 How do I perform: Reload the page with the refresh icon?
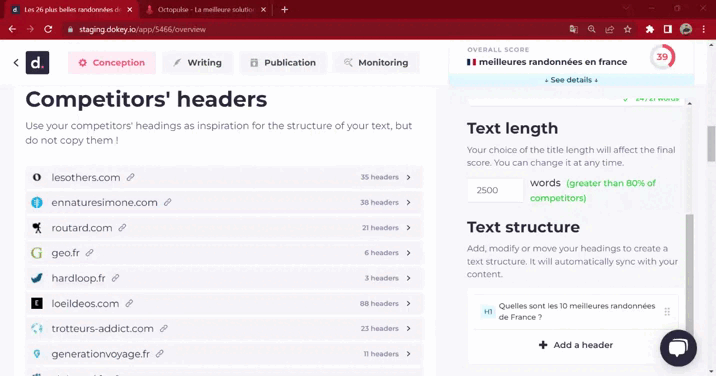[x=48, y=29]
